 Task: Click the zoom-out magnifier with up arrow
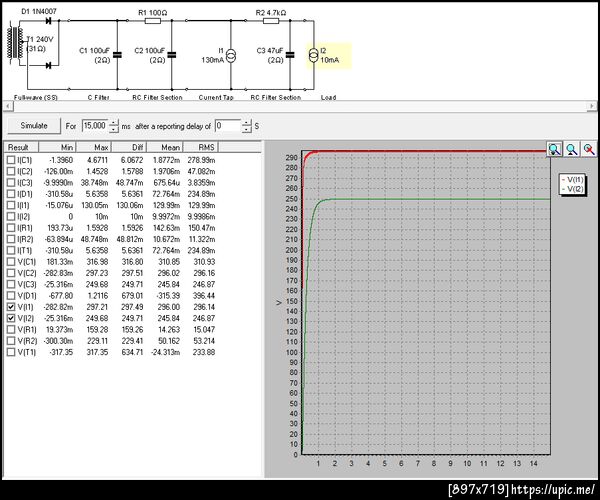coord(572,149)
